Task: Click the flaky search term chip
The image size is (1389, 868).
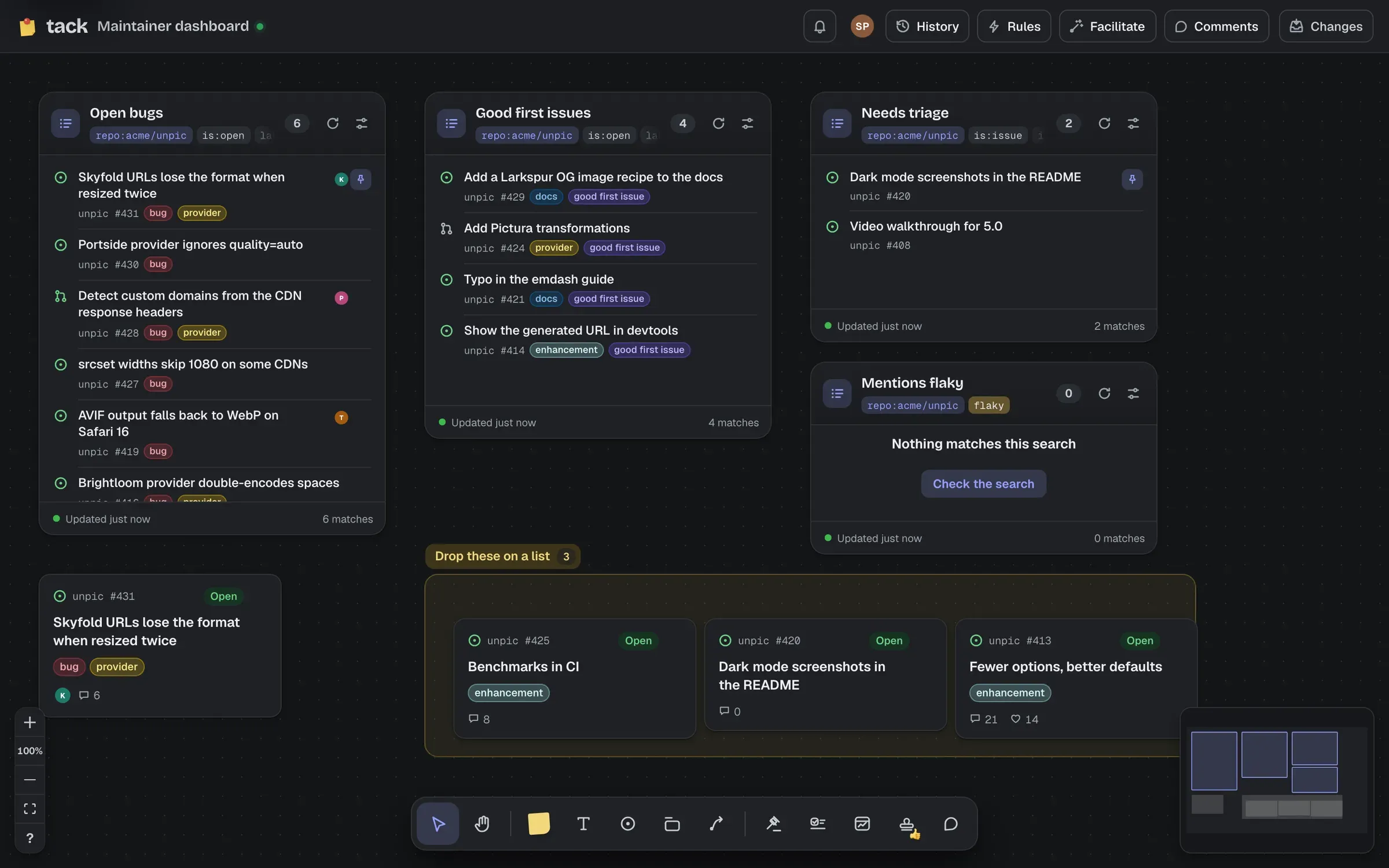Action: point(989,406)
